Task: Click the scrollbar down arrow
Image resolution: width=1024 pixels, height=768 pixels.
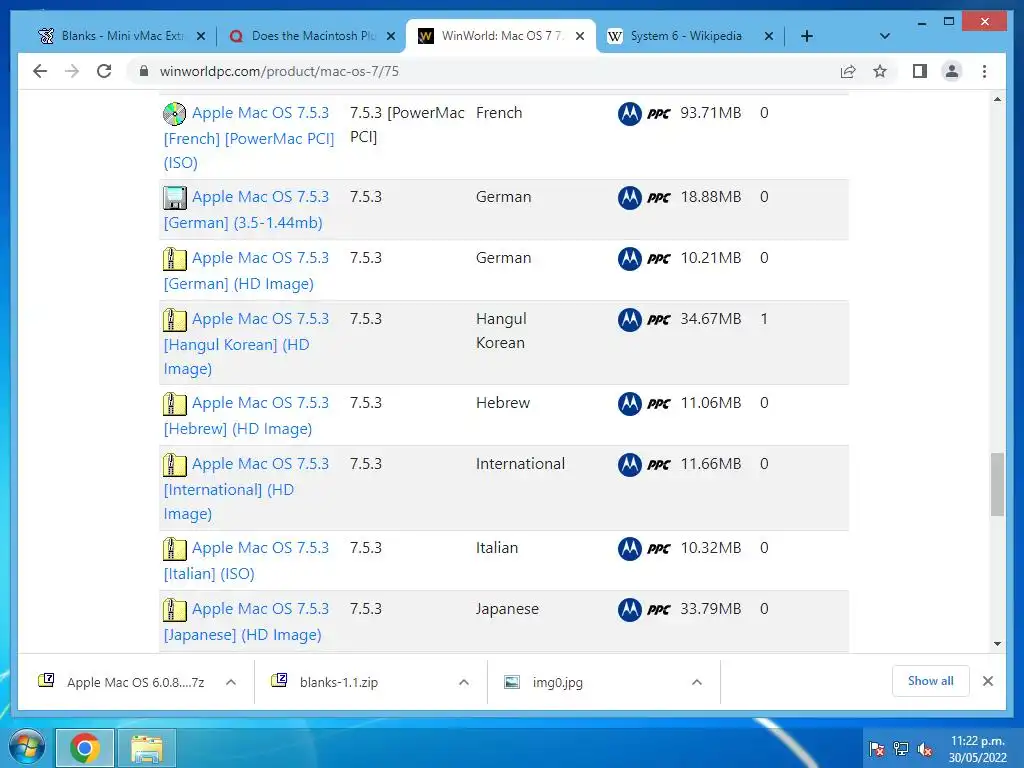Action: coord(997,644)
